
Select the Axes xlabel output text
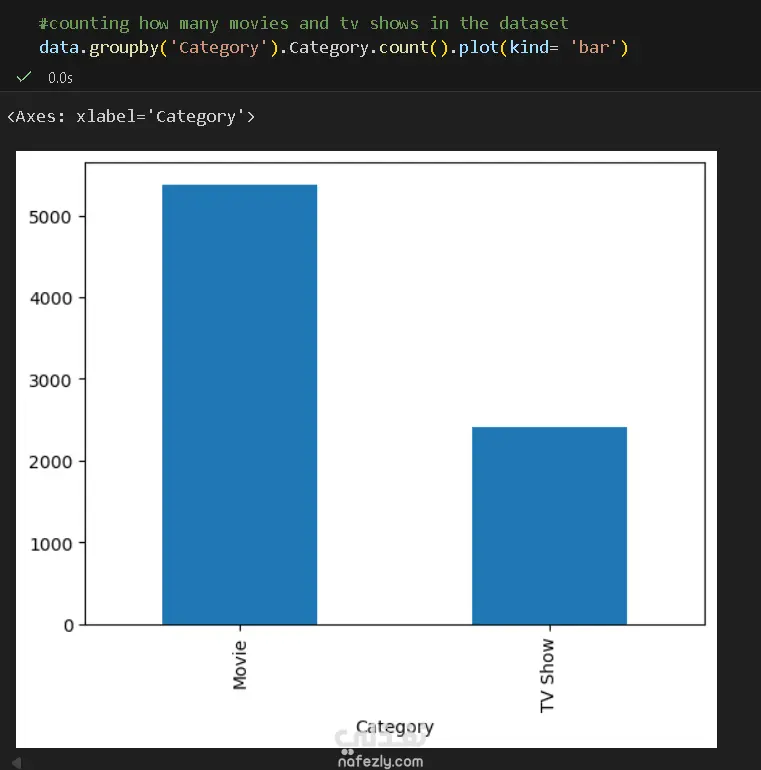[131, 117]
